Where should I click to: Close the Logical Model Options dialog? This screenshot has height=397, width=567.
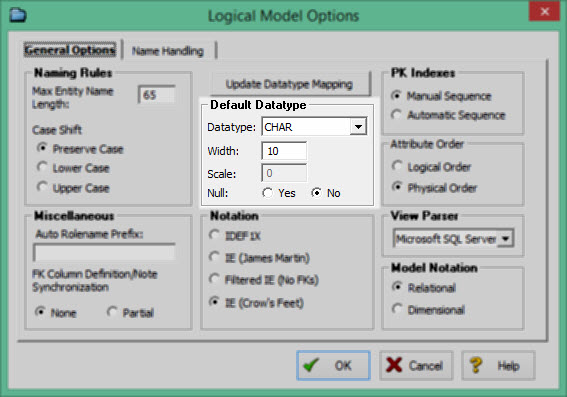click(x=544, y=12)
